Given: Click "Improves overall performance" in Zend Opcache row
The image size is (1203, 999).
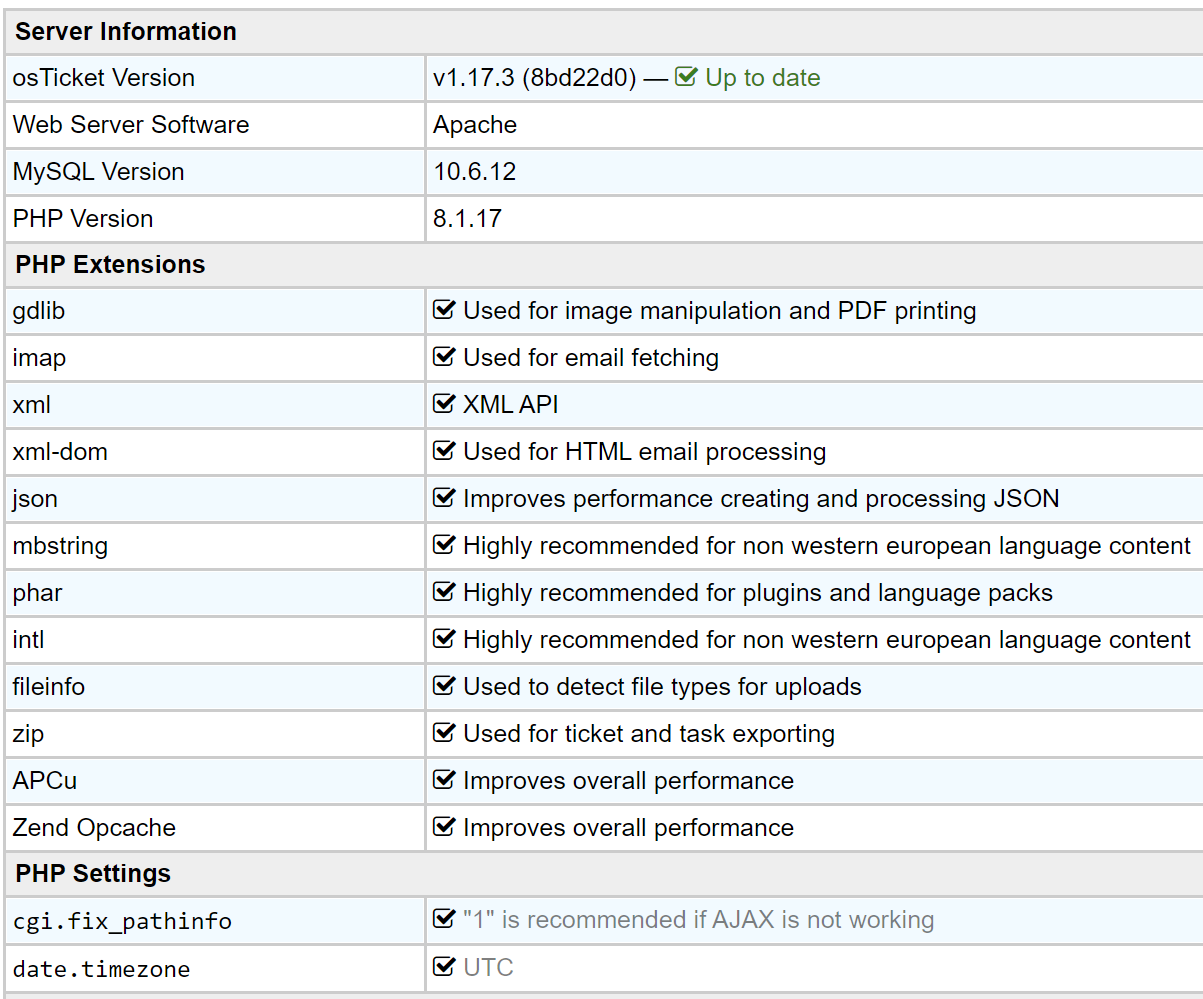Looking at the screenshot, I should [628, 828].
